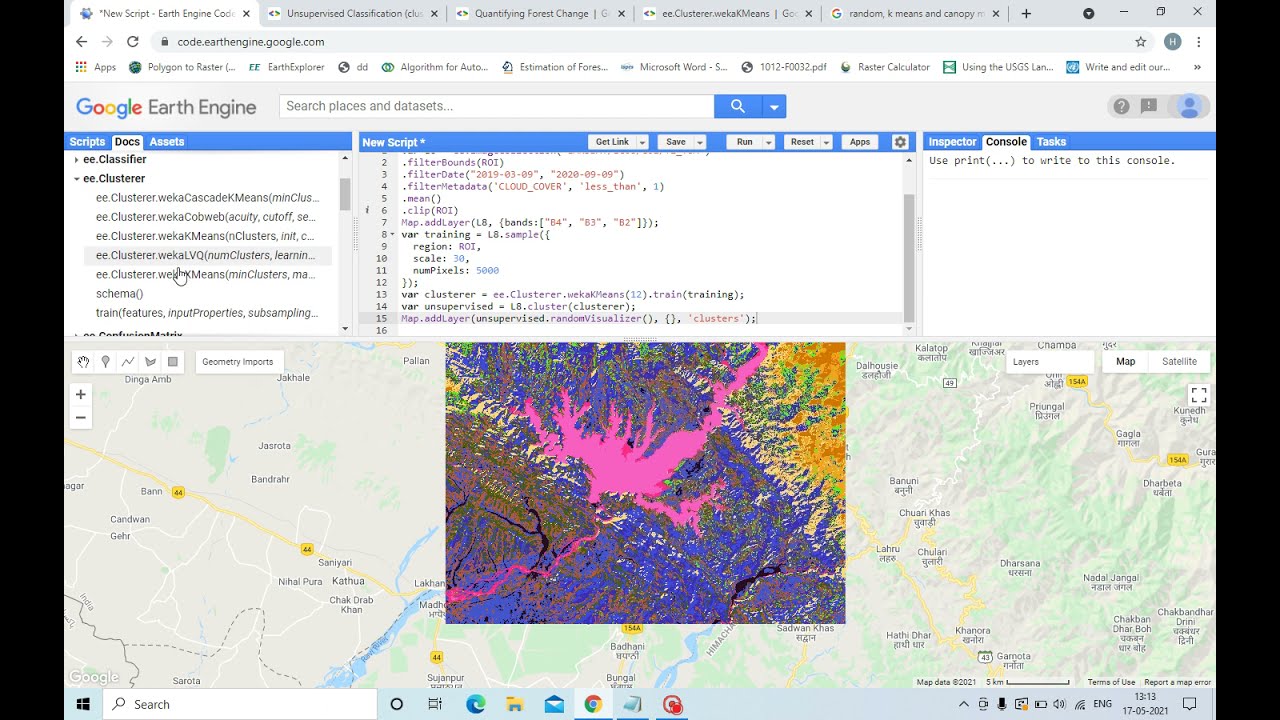Switch to Tasks tab
Image resolution: width=1280 pixels, height=720 pixels.
(x=1051, y=142)
